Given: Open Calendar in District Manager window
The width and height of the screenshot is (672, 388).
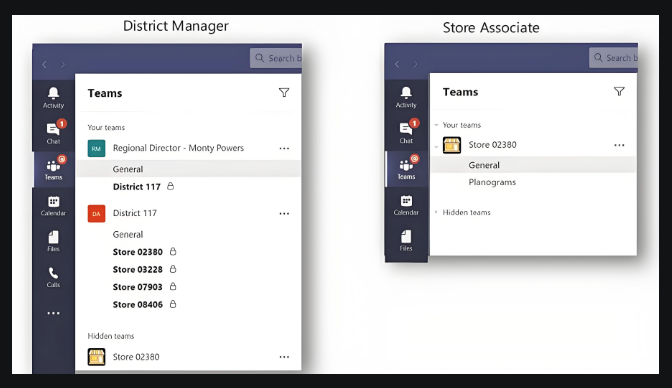Looking at the screenshot, I should pos(53,205).
